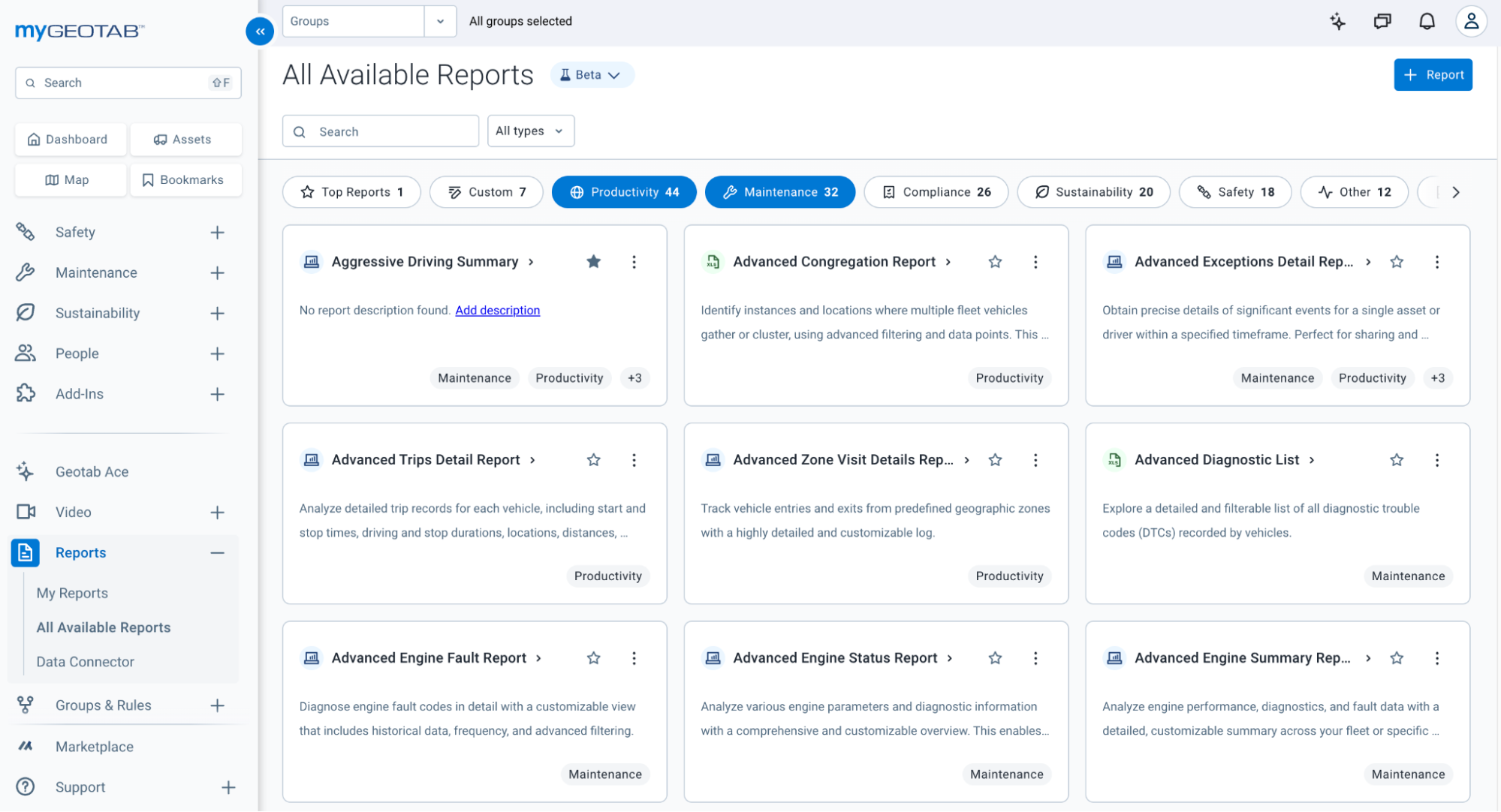Open the windows/stack icon in top bar
The height and width of the screenshot is (812, 1501).
pyautogui.click(x=1382, y=21)
